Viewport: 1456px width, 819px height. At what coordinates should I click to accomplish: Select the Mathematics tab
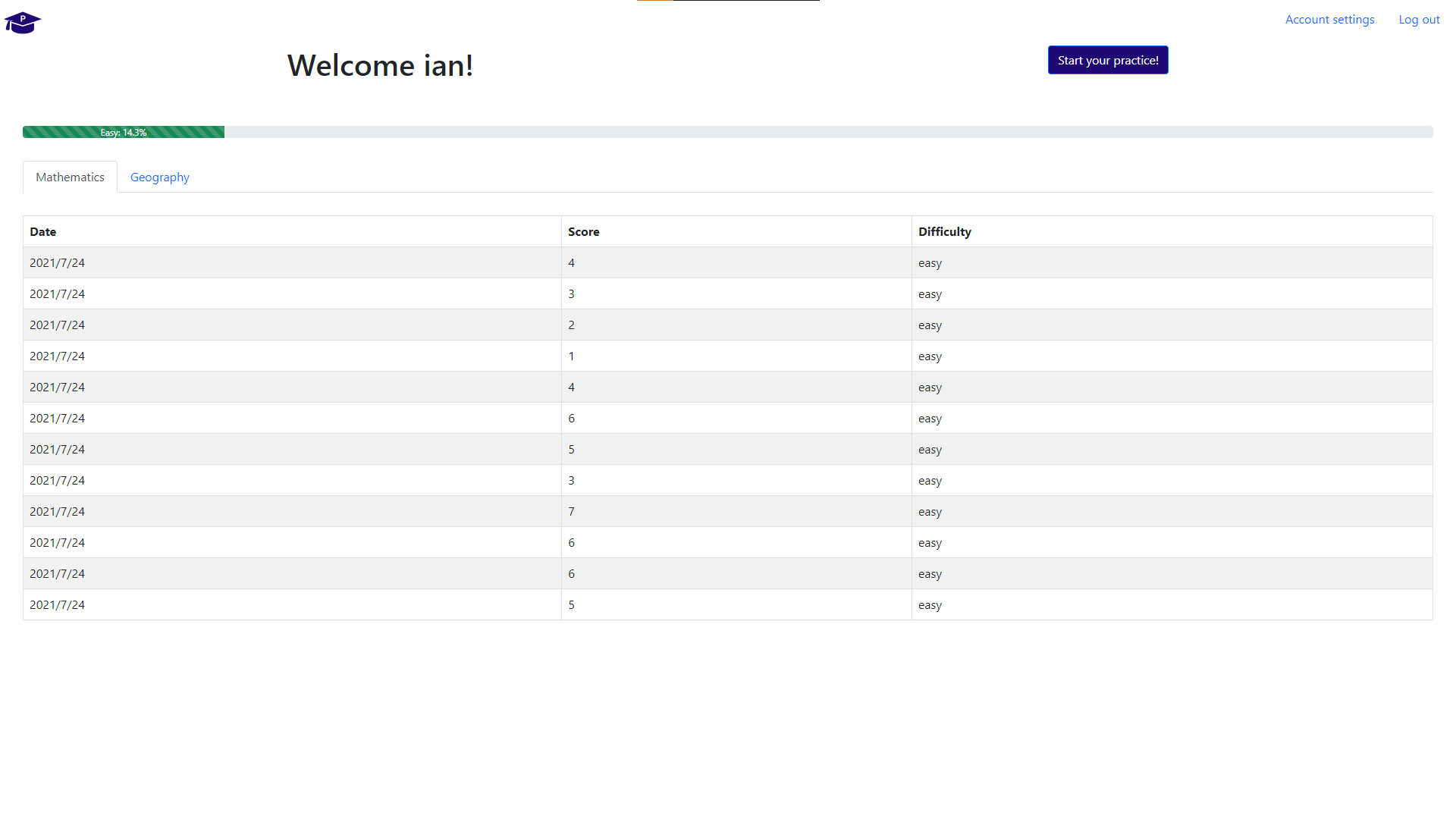click(70, 177)
